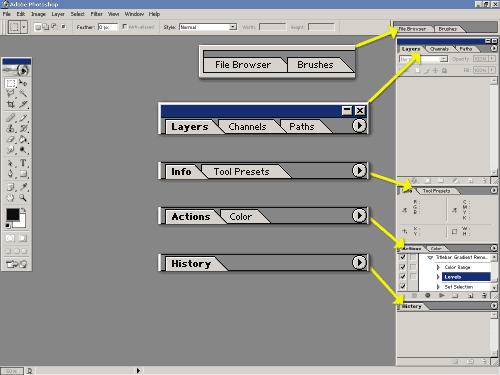Uncheck the Color Range action checkbox

[x=403, y=267]
